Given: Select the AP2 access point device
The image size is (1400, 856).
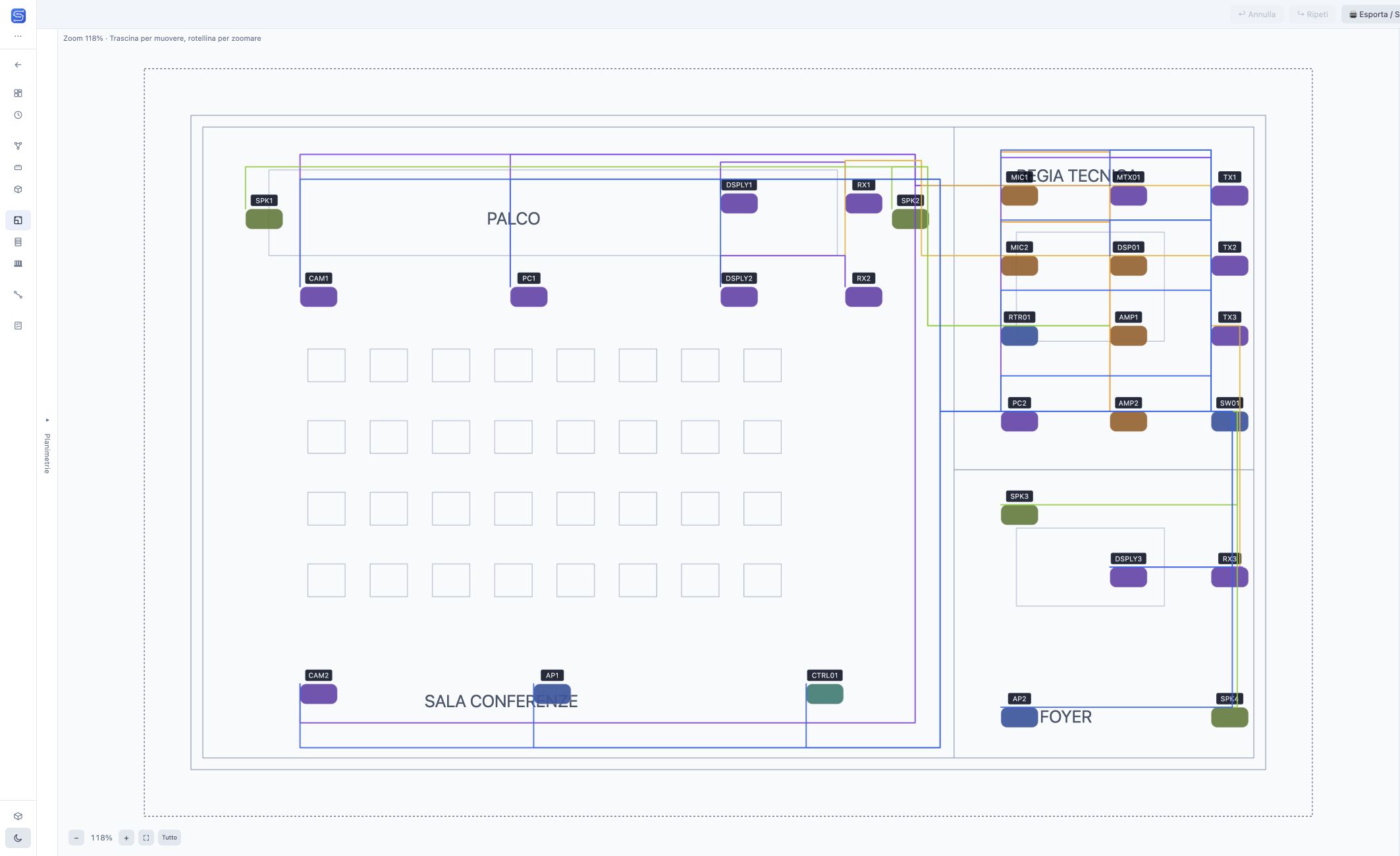Looking at the screenshot, I should click(1019, 717).
